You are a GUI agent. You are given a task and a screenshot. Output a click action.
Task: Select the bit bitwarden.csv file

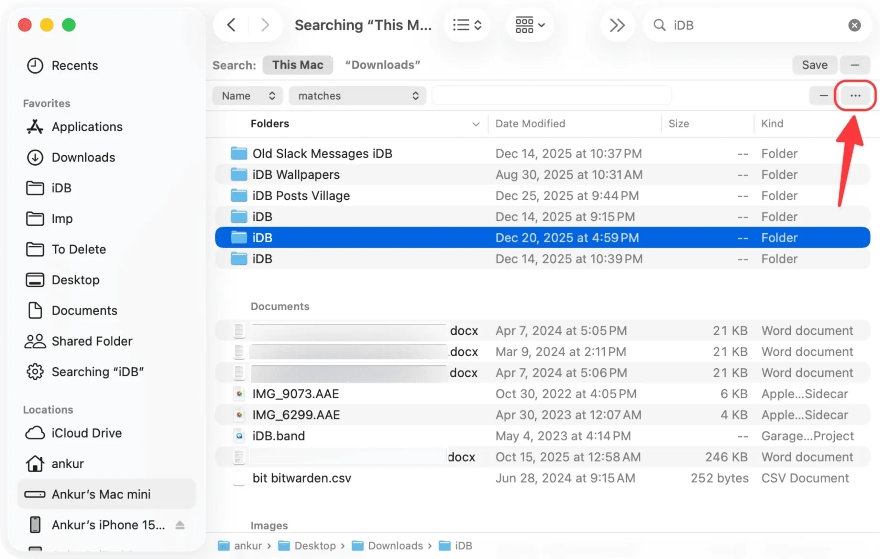point(542,478)
